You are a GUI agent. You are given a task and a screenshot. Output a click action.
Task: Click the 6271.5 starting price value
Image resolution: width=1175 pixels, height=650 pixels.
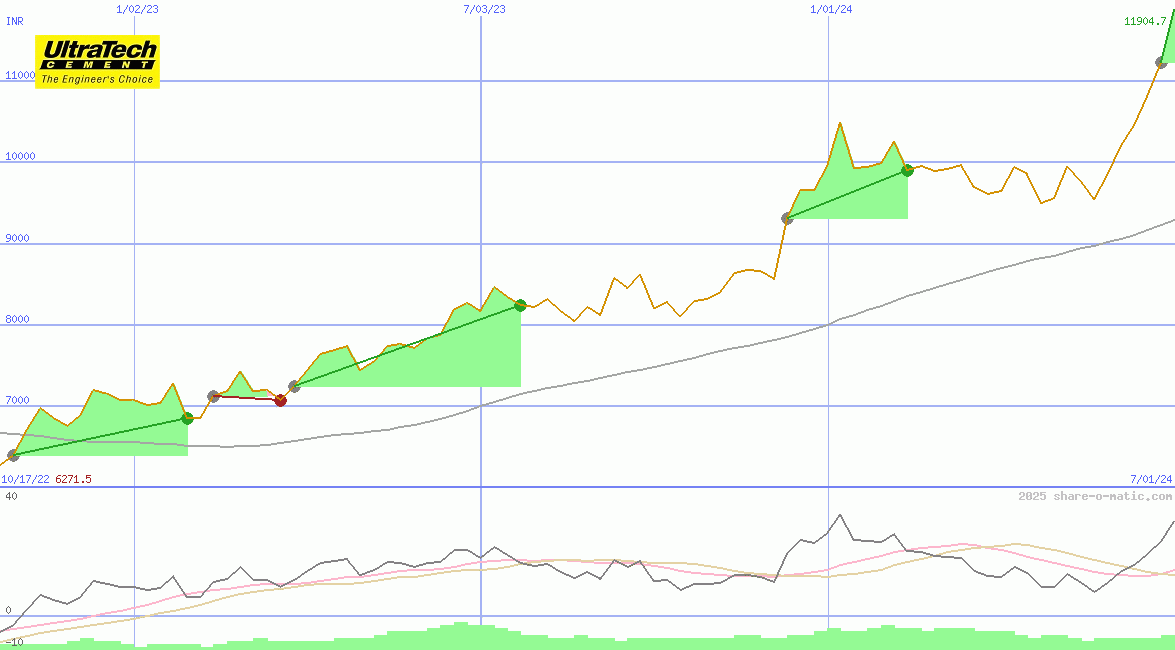coord(73,479)
